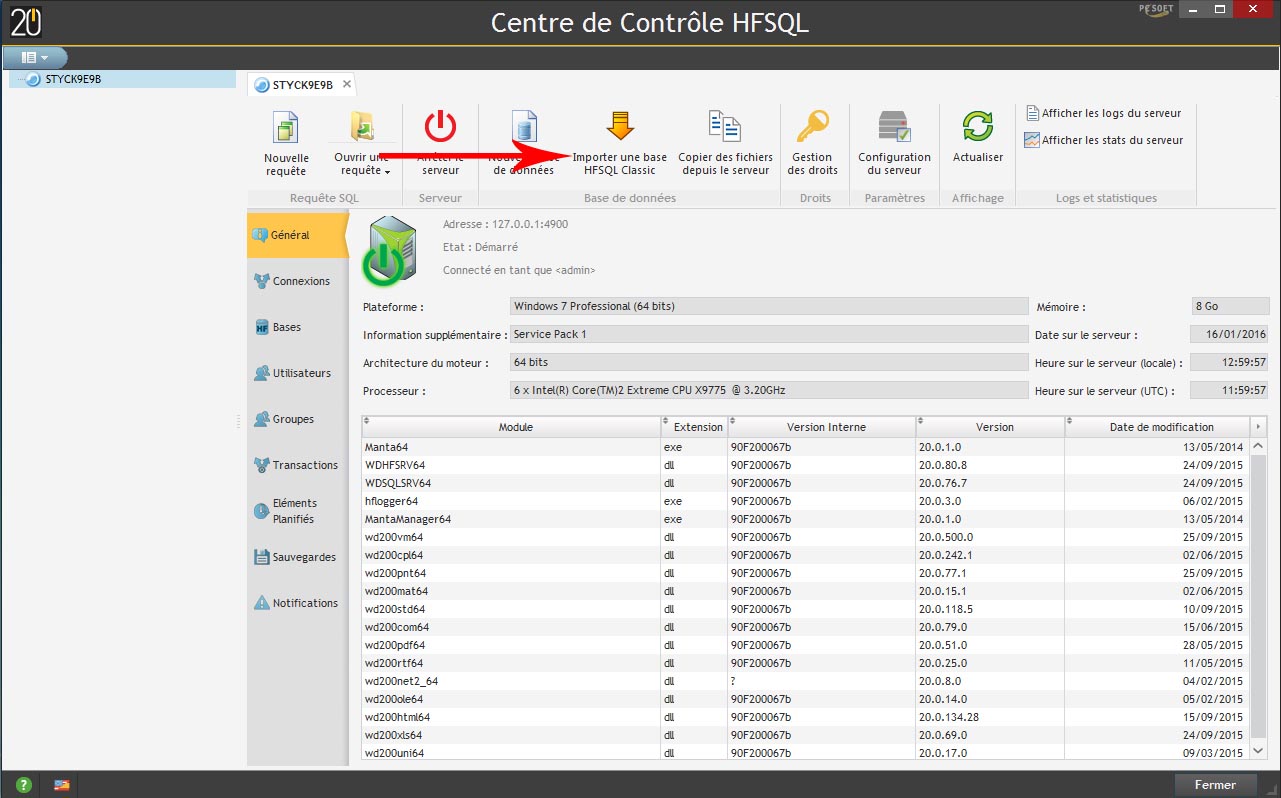Image resolution: width=1281 pixels, height=798 pixels.
Task: Expand the Ouvrir une requête dropdown arrow
Action: (387, 172)
